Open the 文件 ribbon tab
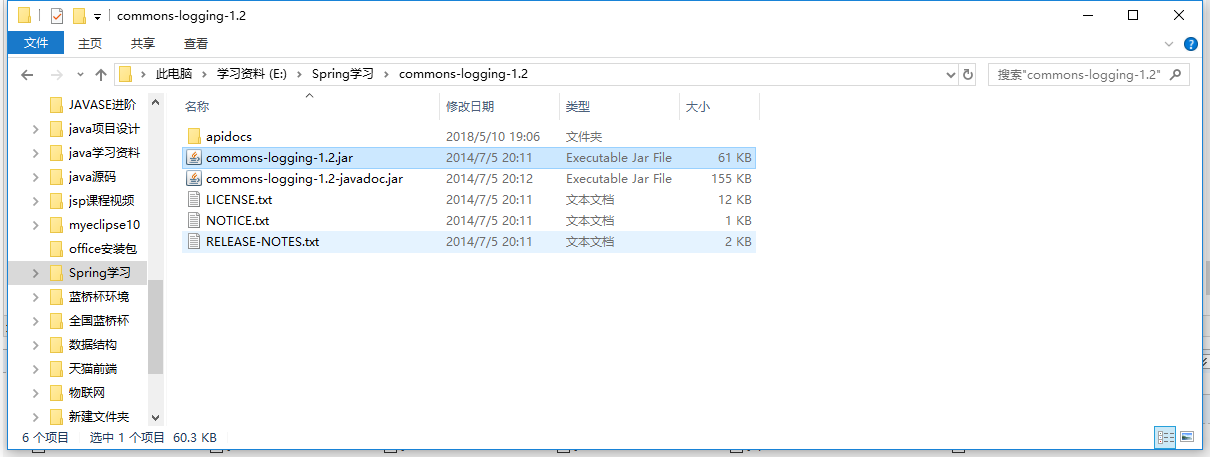Screen dimensions: 1210x457 coord(36,43)
